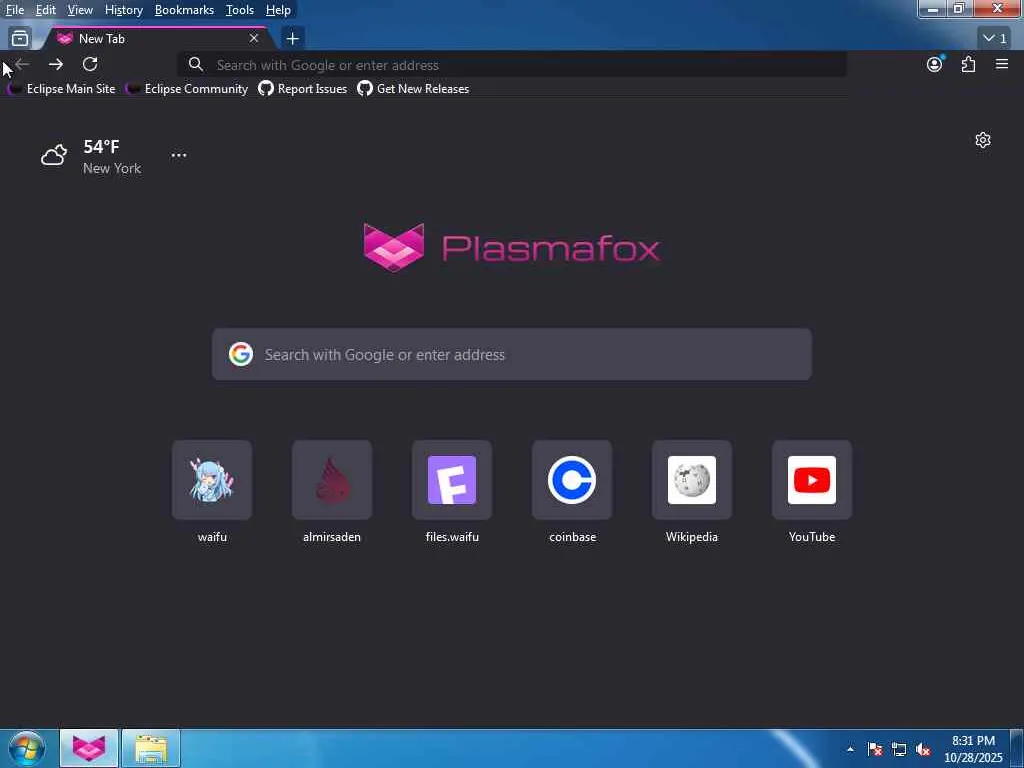Close the New Tab tab

pyautogui.click(x=254, y=39)
